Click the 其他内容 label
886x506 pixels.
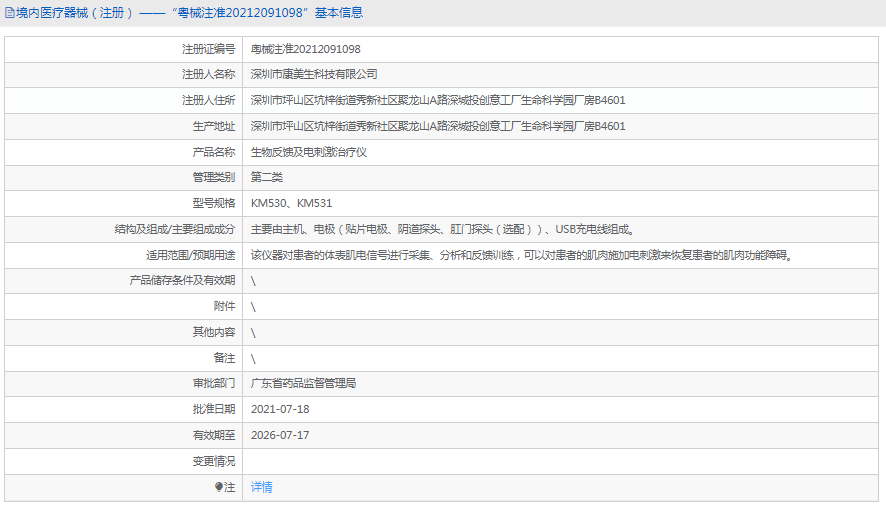(214, 332)
